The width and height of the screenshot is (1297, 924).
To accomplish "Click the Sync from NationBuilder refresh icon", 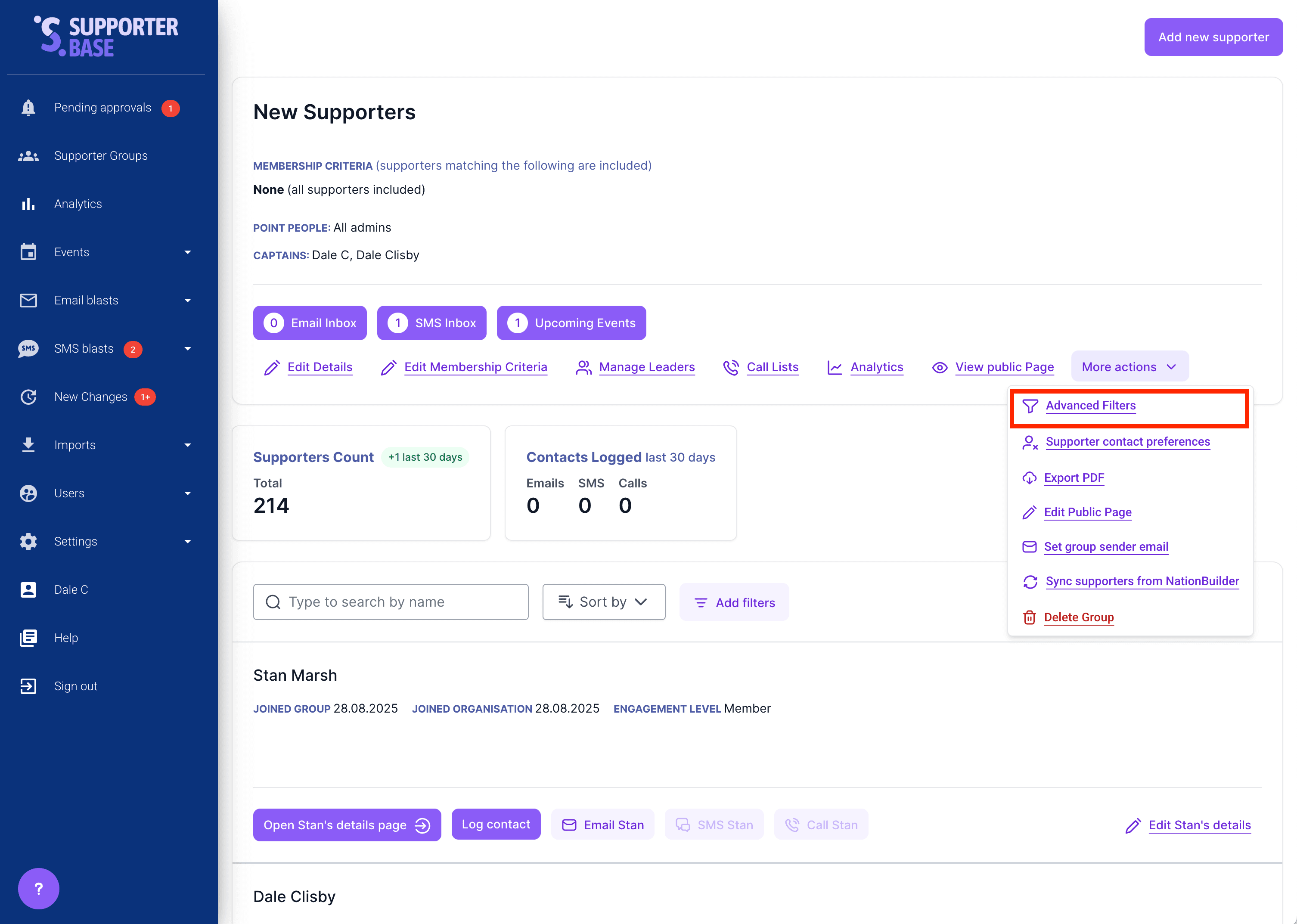I will (1030, 581).
